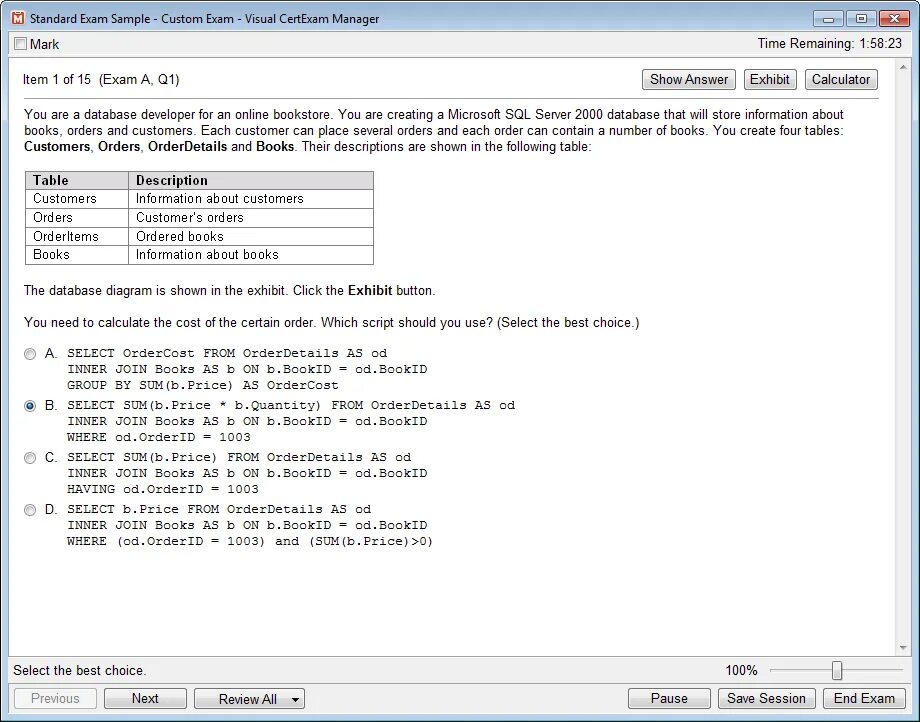Click the Books table cell
This screenshot has width=920, height=722.
pos(77,255)
